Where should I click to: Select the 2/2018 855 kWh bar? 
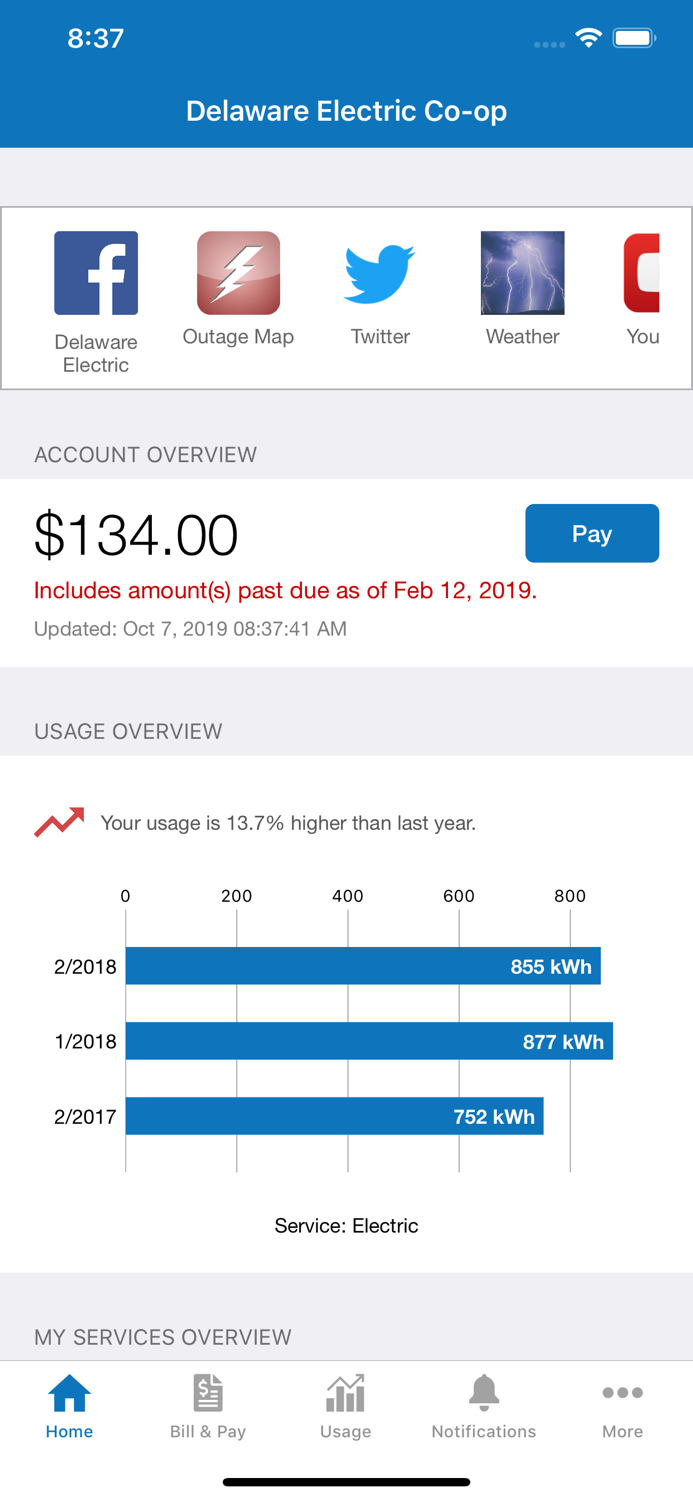point(362,966)
